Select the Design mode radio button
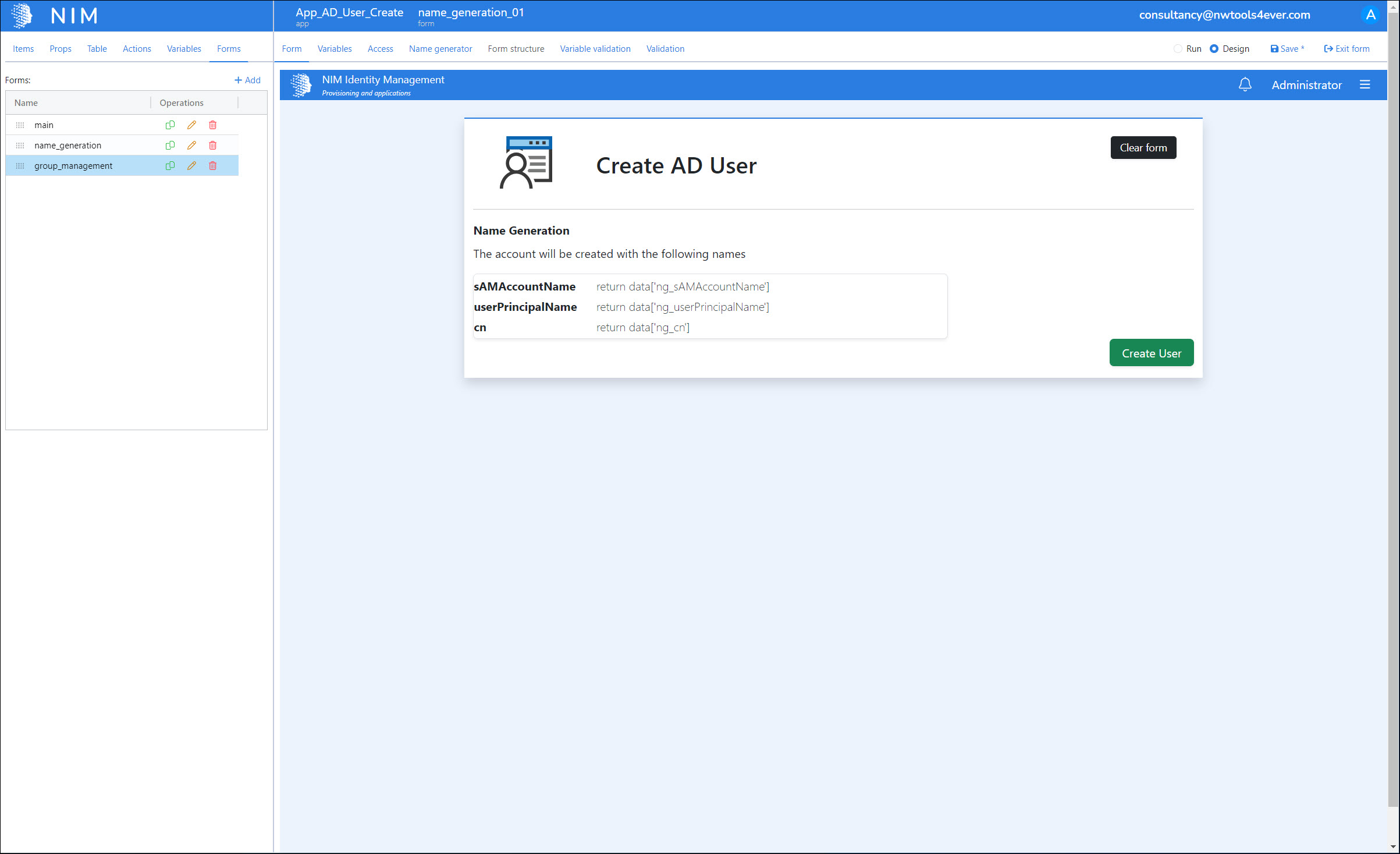The image size is (1400, 854). [x=1214, y=49]
